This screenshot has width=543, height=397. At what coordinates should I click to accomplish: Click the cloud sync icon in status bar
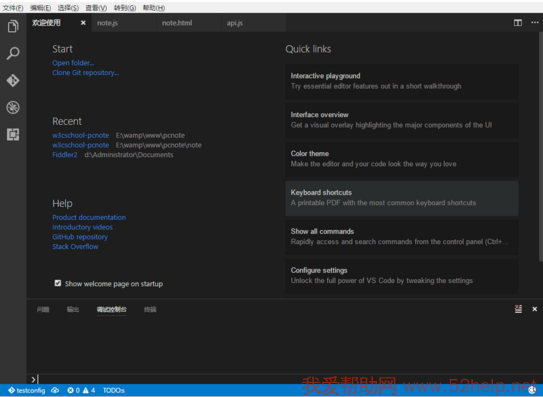[55, 390]
